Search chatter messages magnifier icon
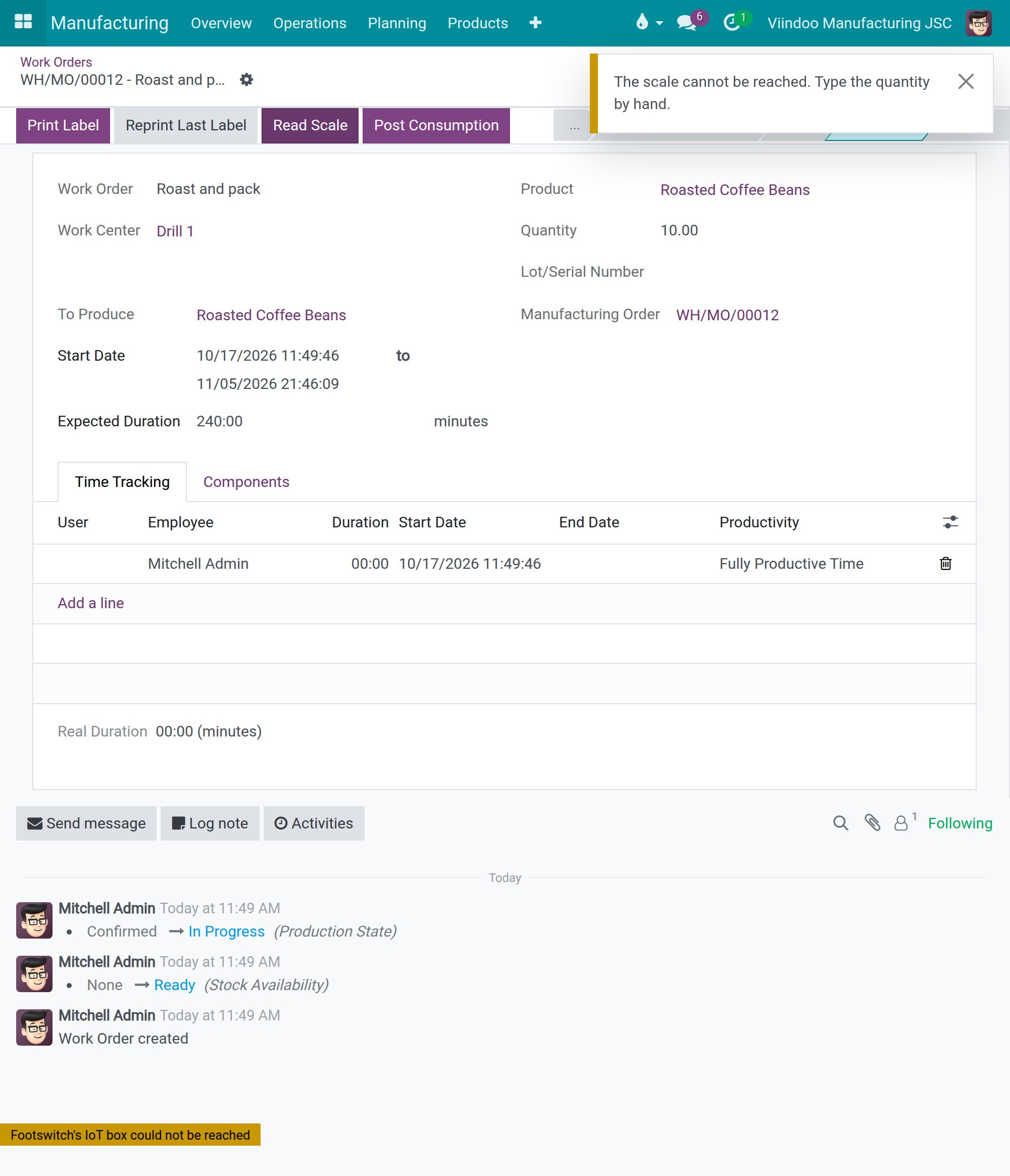Image resolution: width=1010 pixels, height=1176 pixels. pos(840,823)
